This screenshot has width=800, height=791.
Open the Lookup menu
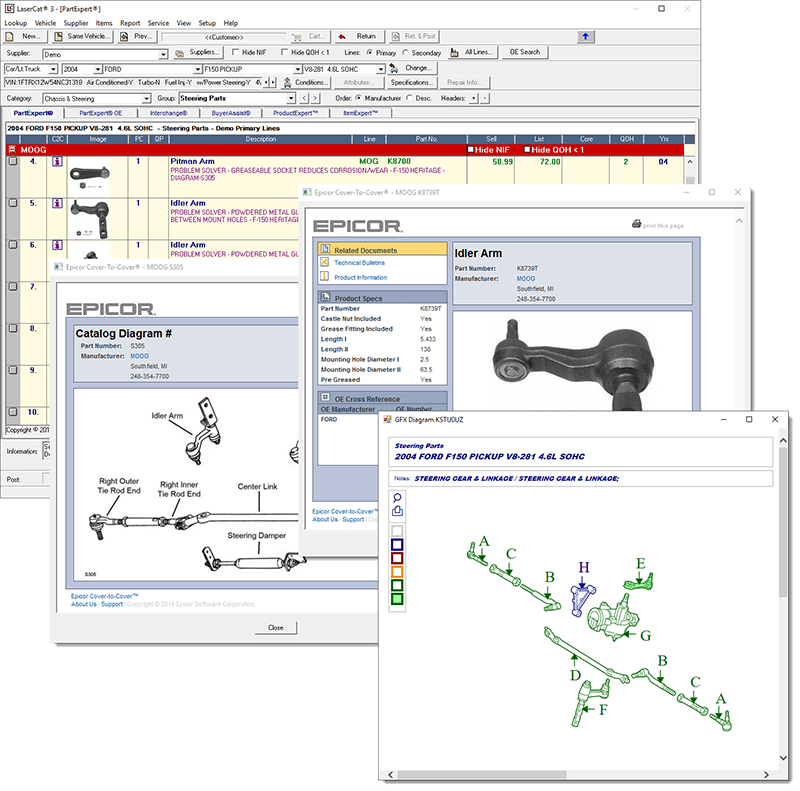click(15, 23)
